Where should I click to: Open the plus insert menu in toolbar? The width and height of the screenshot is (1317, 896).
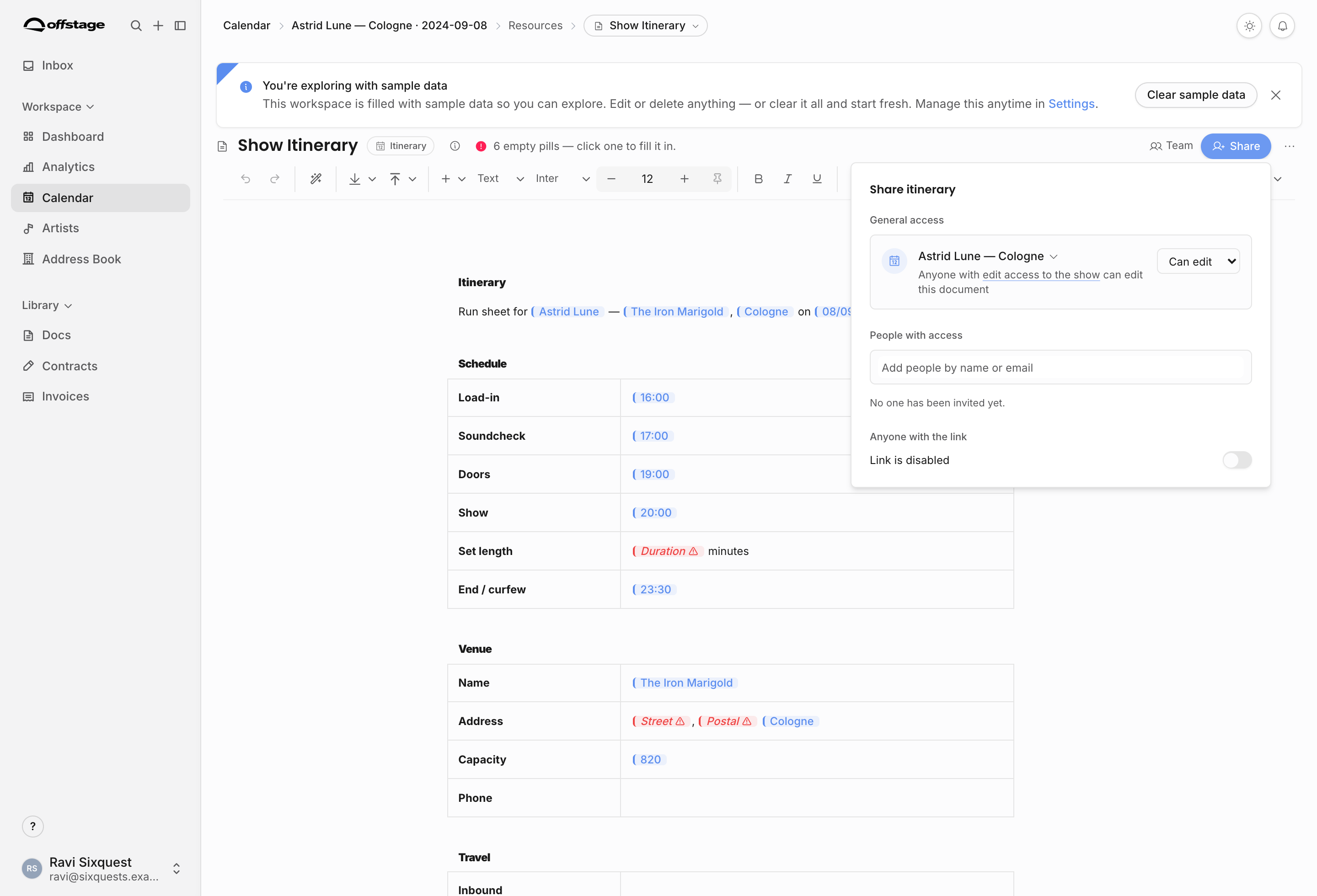pyautogui.click(x=452, y=179)
